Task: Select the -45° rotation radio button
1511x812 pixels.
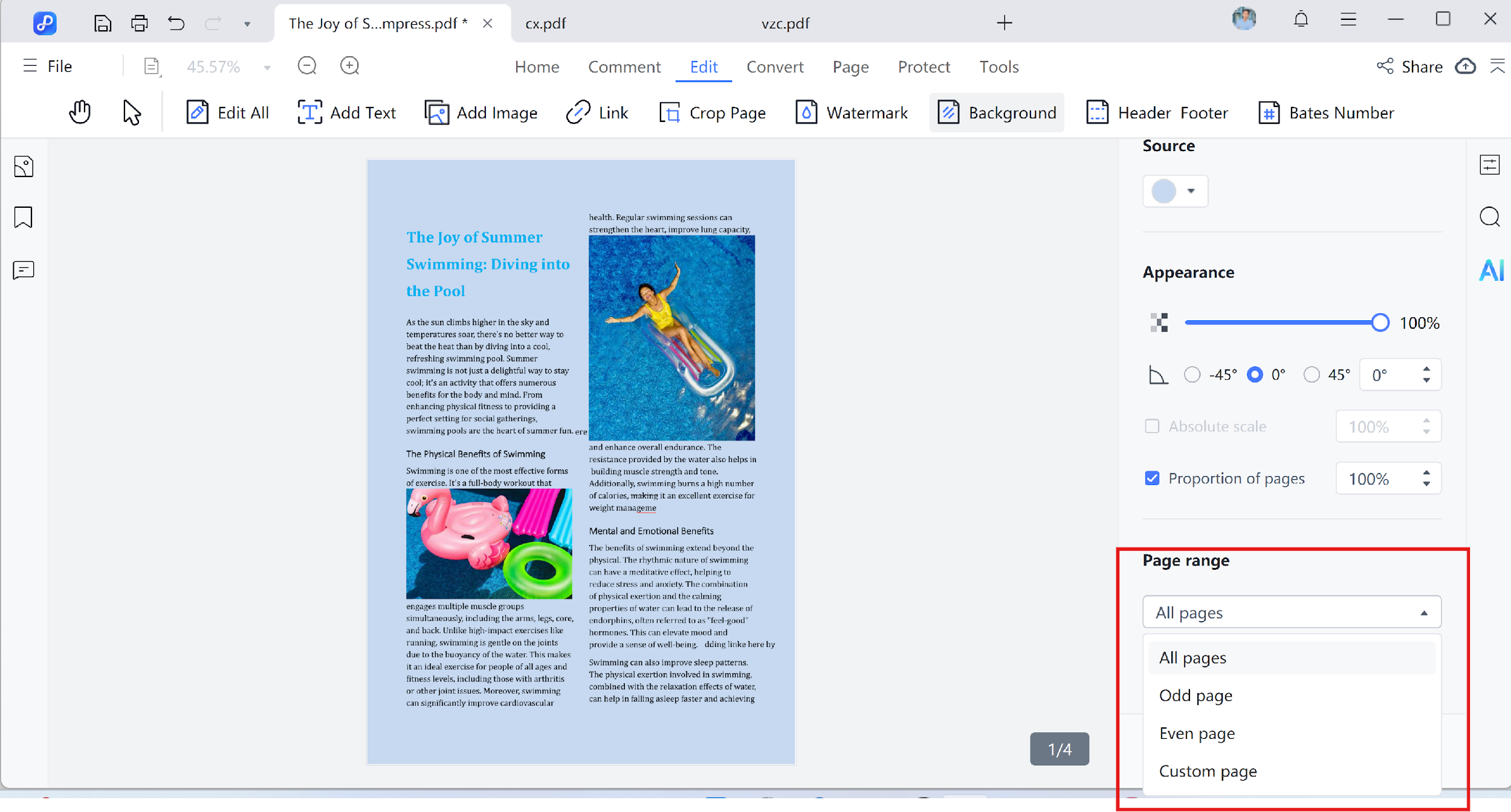Action: (x=1192, y=375)
